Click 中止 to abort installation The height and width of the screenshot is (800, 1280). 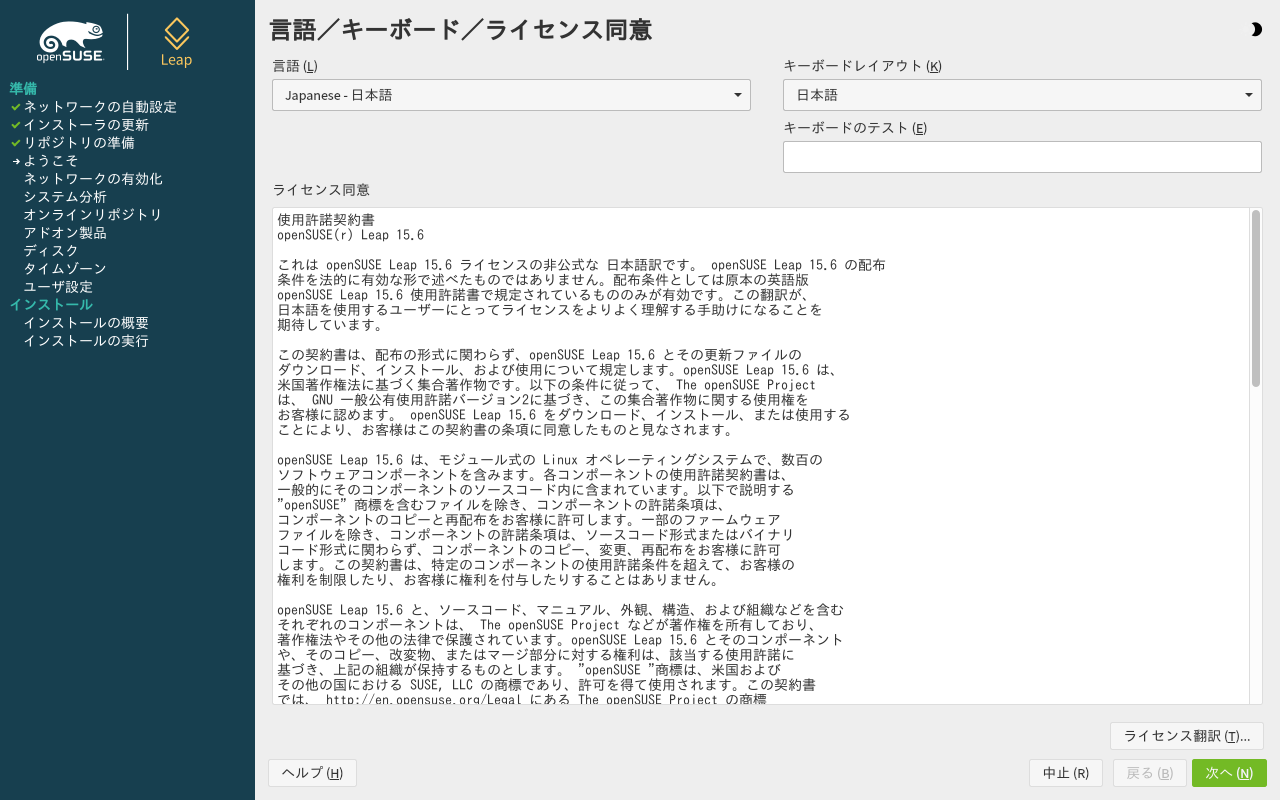tap(1066, 773)
